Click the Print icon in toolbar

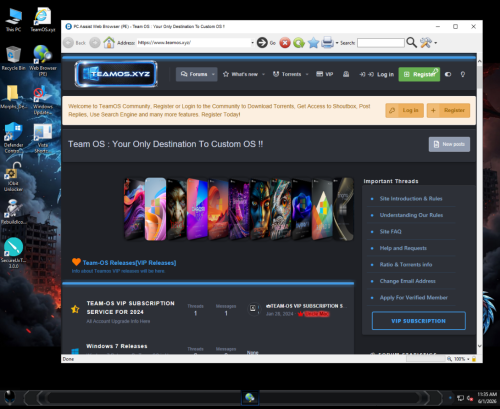coord(327,43)
